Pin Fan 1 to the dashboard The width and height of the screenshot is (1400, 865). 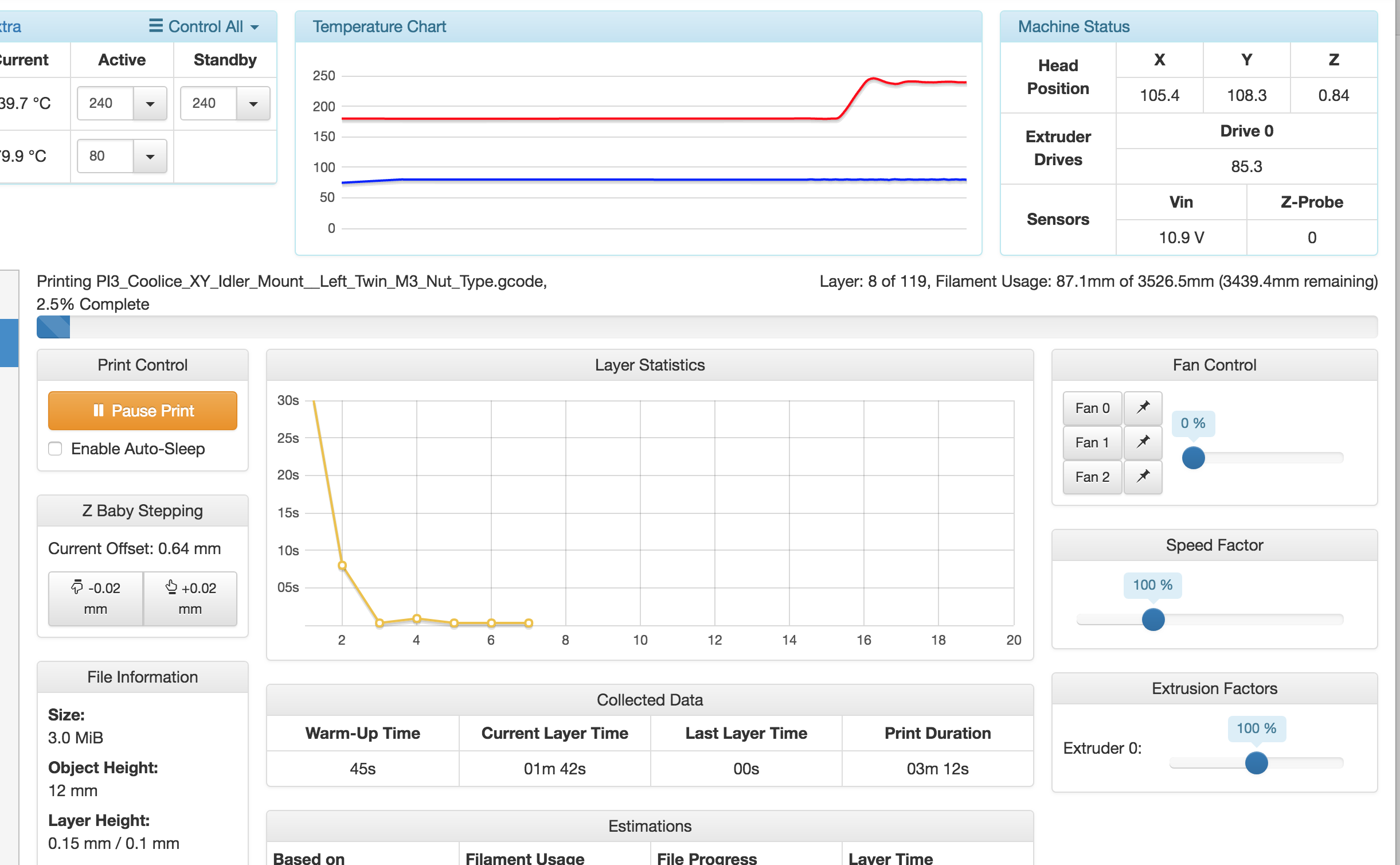click(1143, 442)
